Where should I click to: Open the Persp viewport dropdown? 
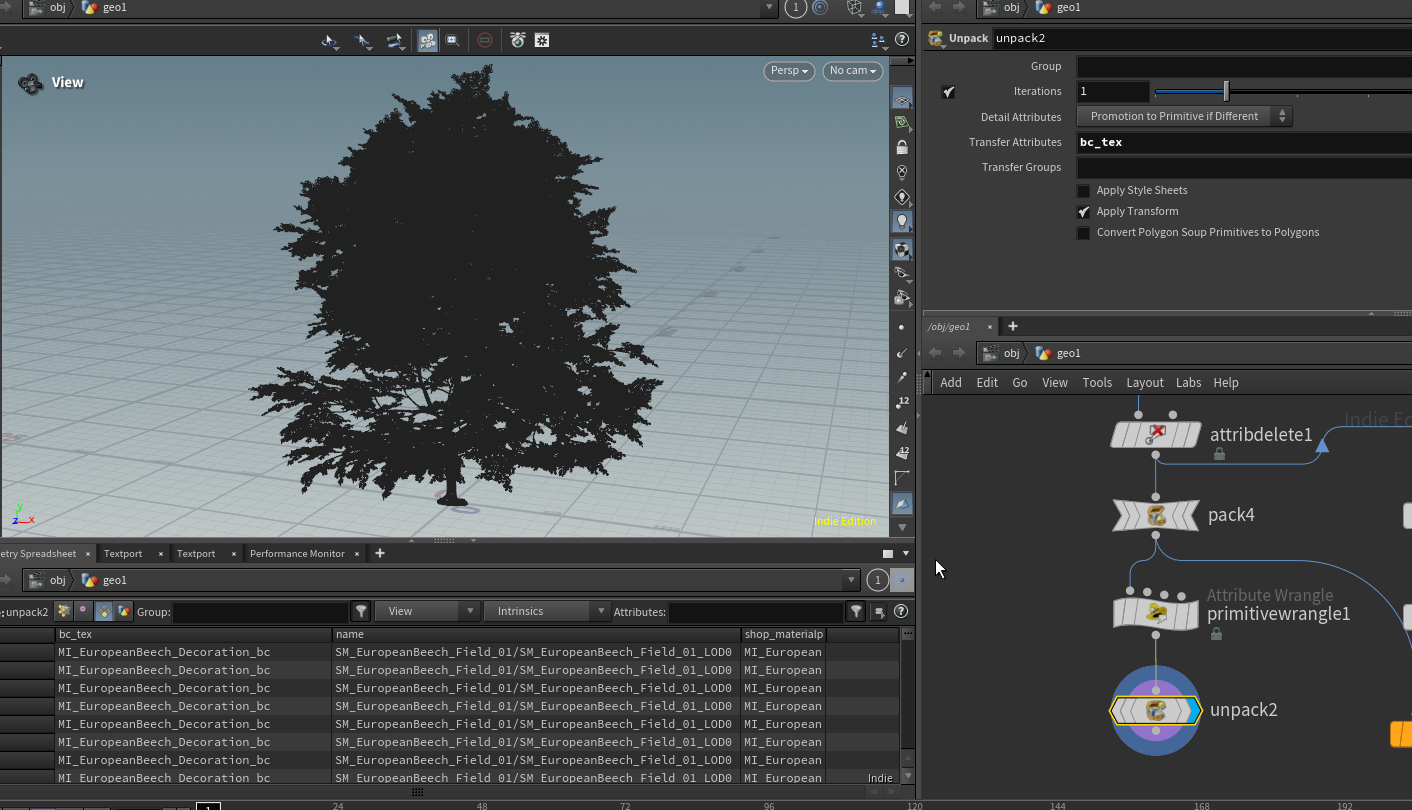click(x=788, y=71)
